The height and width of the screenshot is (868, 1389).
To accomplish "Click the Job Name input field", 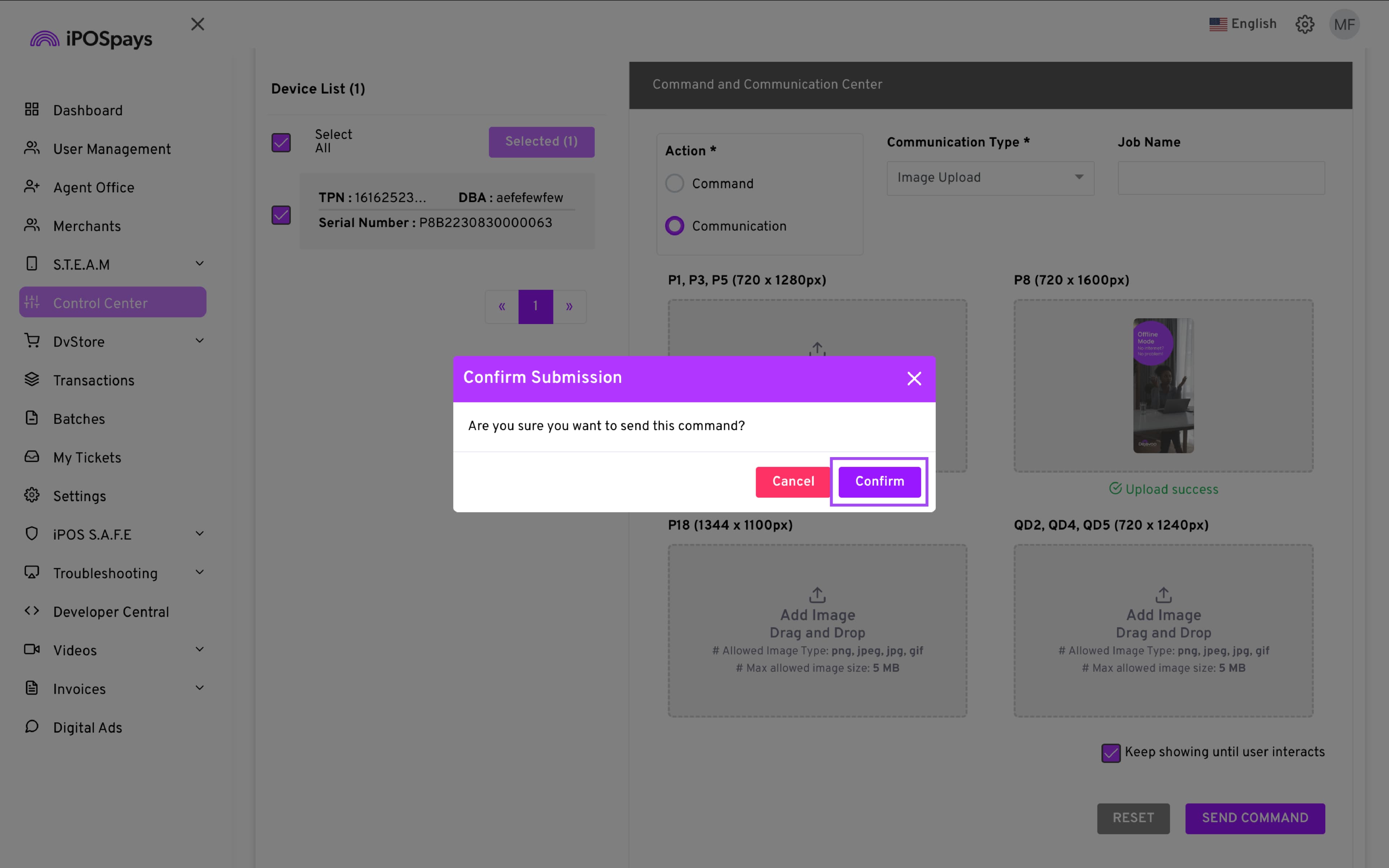I will click(1221, 178).
